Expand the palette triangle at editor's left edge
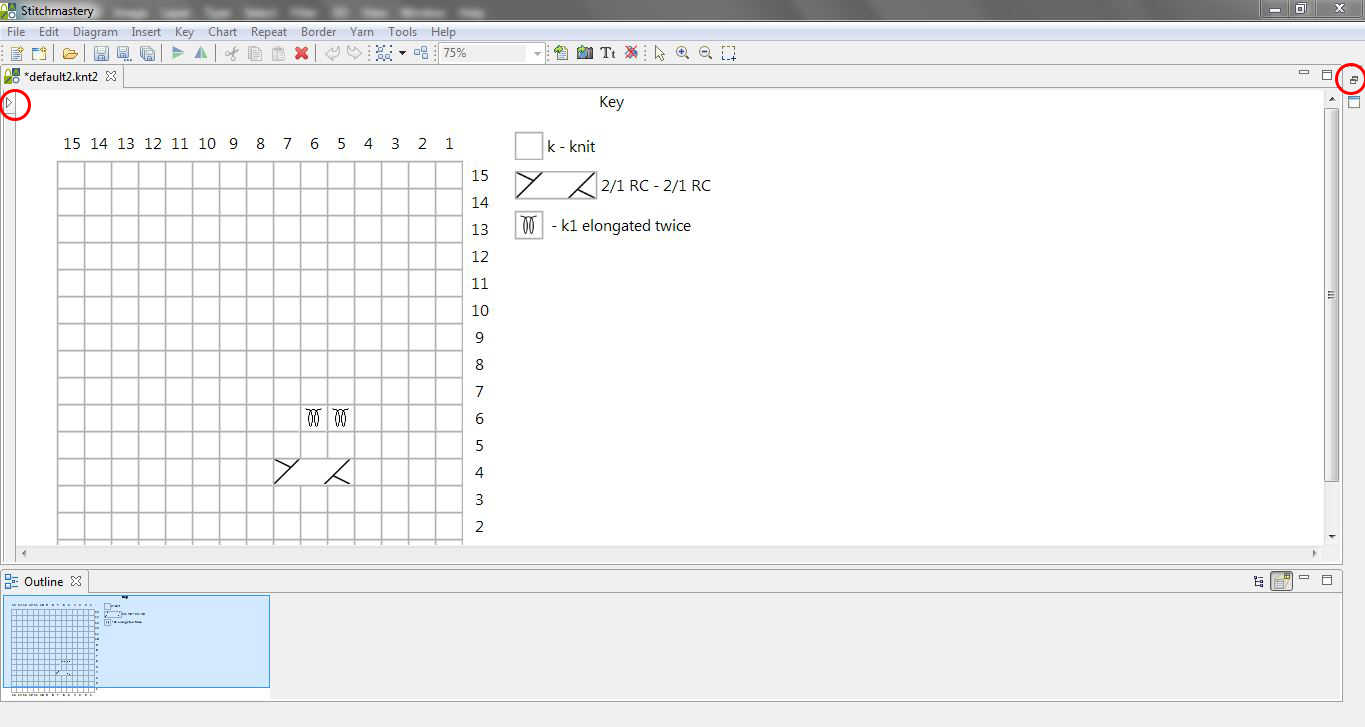Screen dimensions: 1365x727 point(9,102)
